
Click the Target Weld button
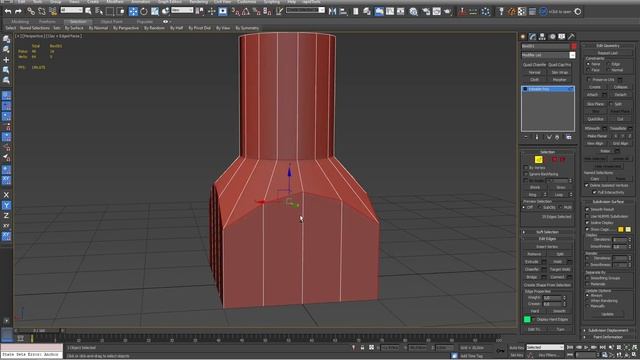pos(560,269)
